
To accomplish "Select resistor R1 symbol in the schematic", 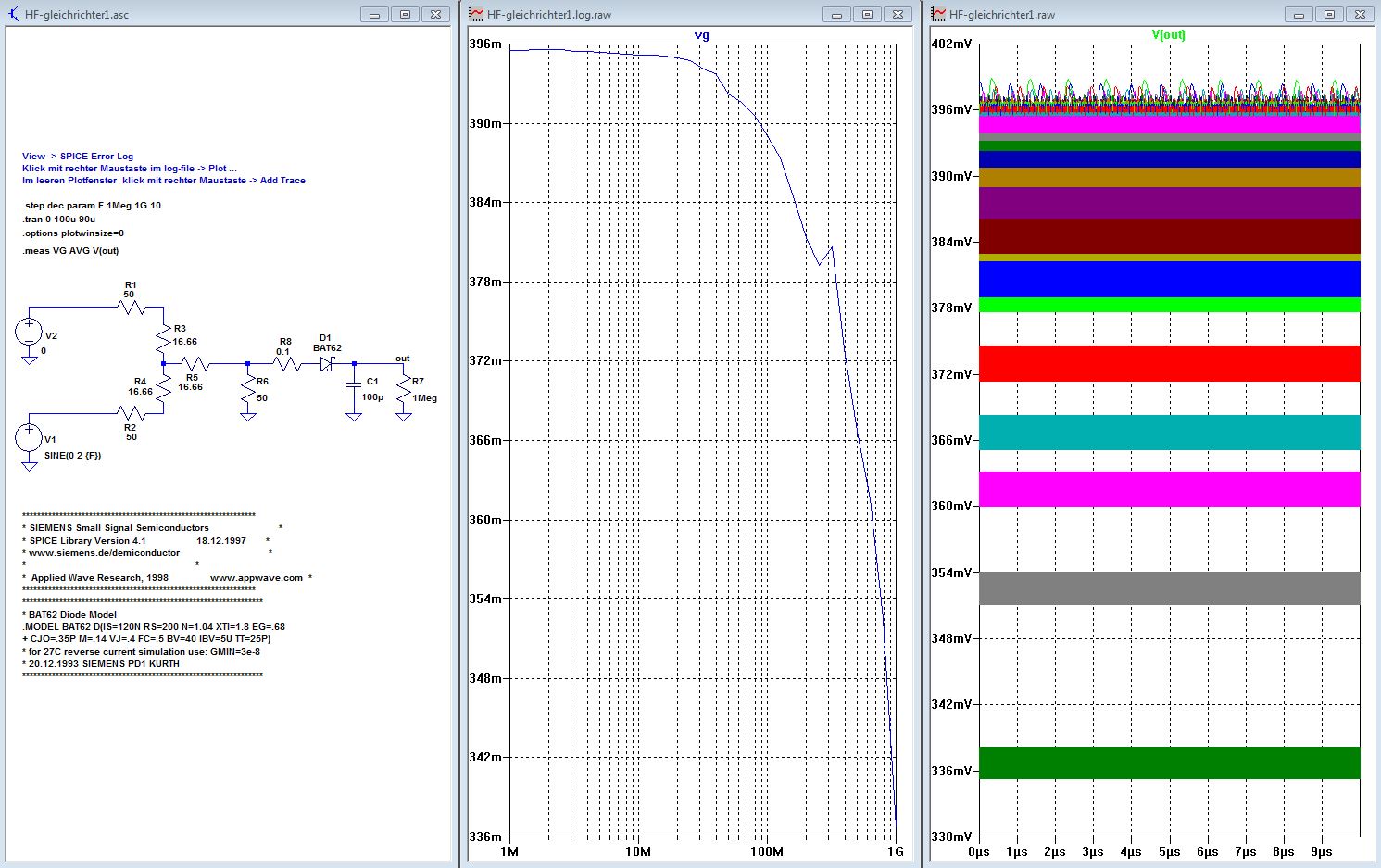I will pyautogui.click(x=132, y=307).
